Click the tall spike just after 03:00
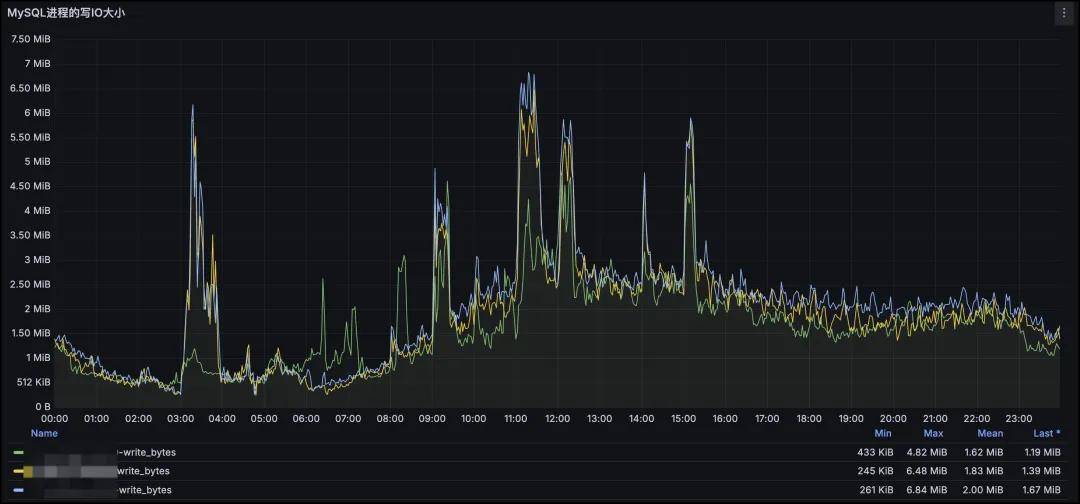This screenshot has height=504, width=1080. [193, 107]
